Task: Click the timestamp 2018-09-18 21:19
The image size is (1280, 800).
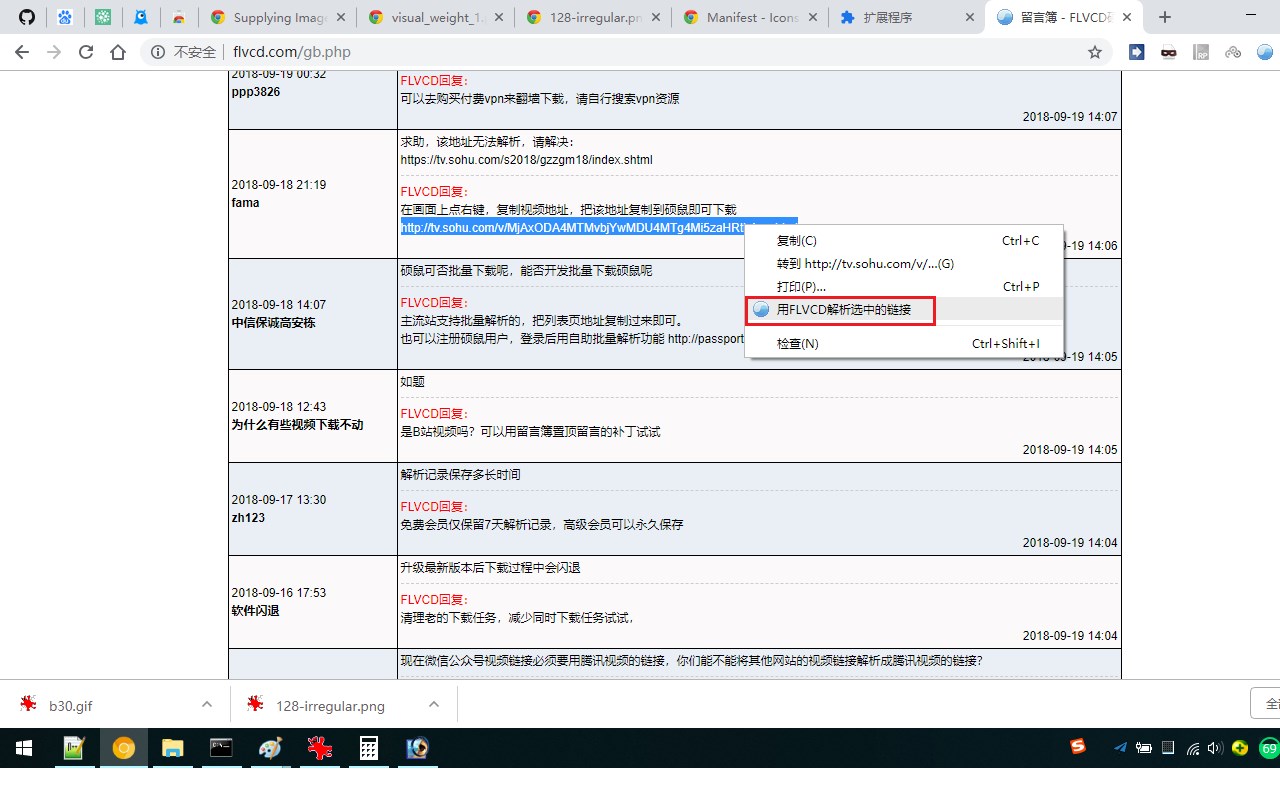Action: point(279,185)
